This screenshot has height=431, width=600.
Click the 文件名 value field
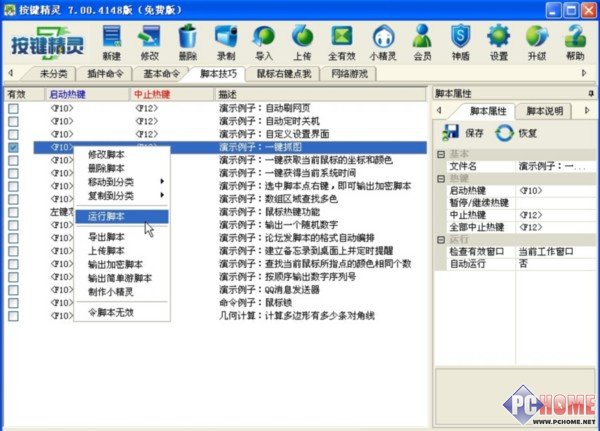pyautogui.click(x=555, y=165)
